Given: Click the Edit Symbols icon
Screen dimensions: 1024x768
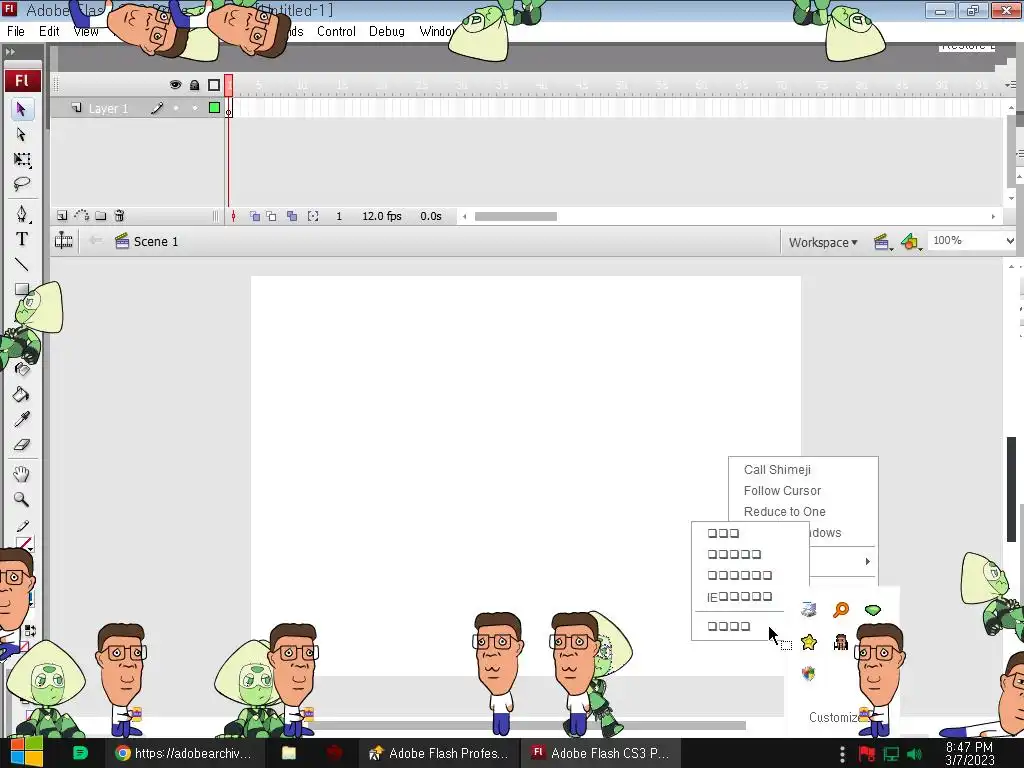Looking at the screenshot, I should pos(910,242).
